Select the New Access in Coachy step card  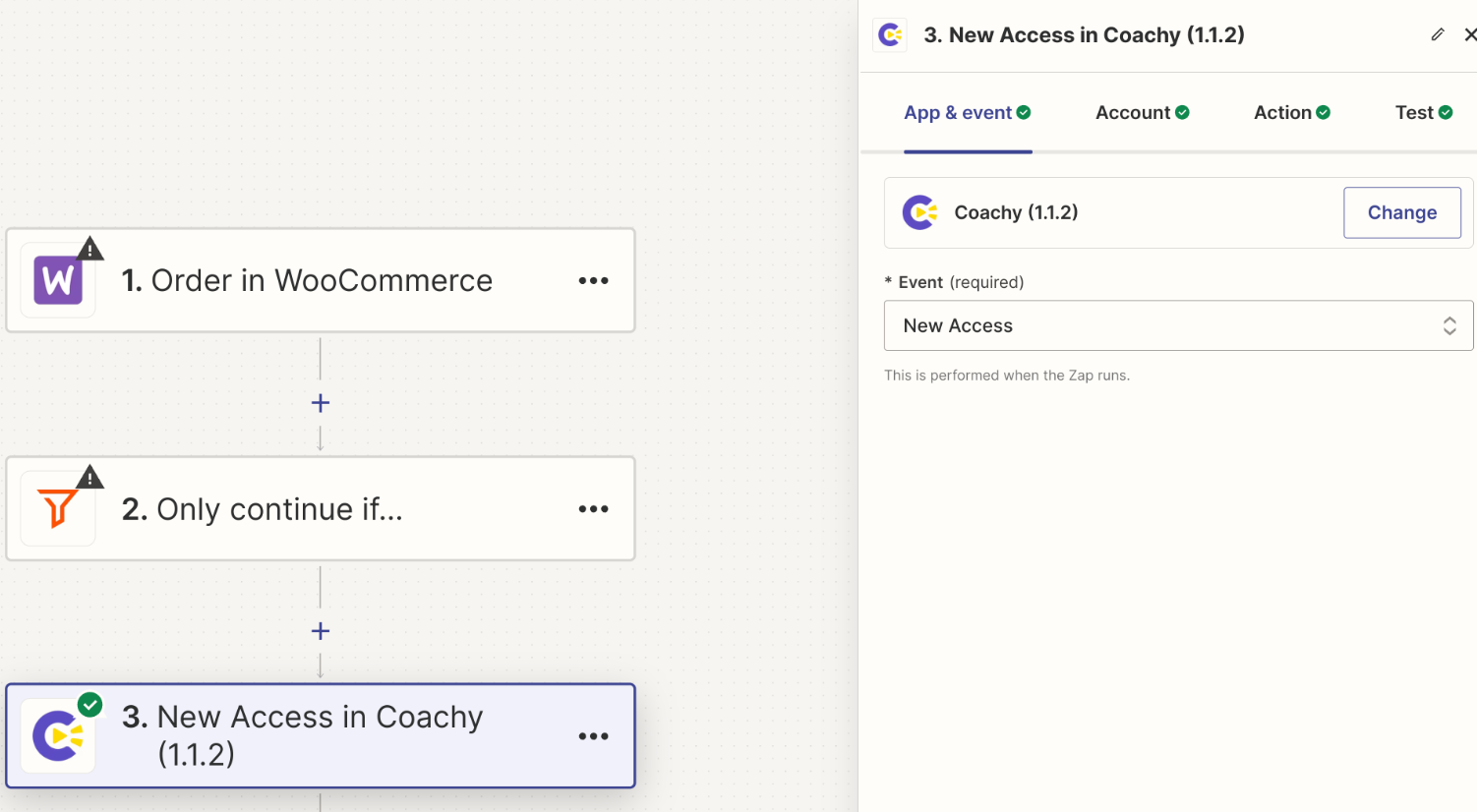(x=321, y=735)
